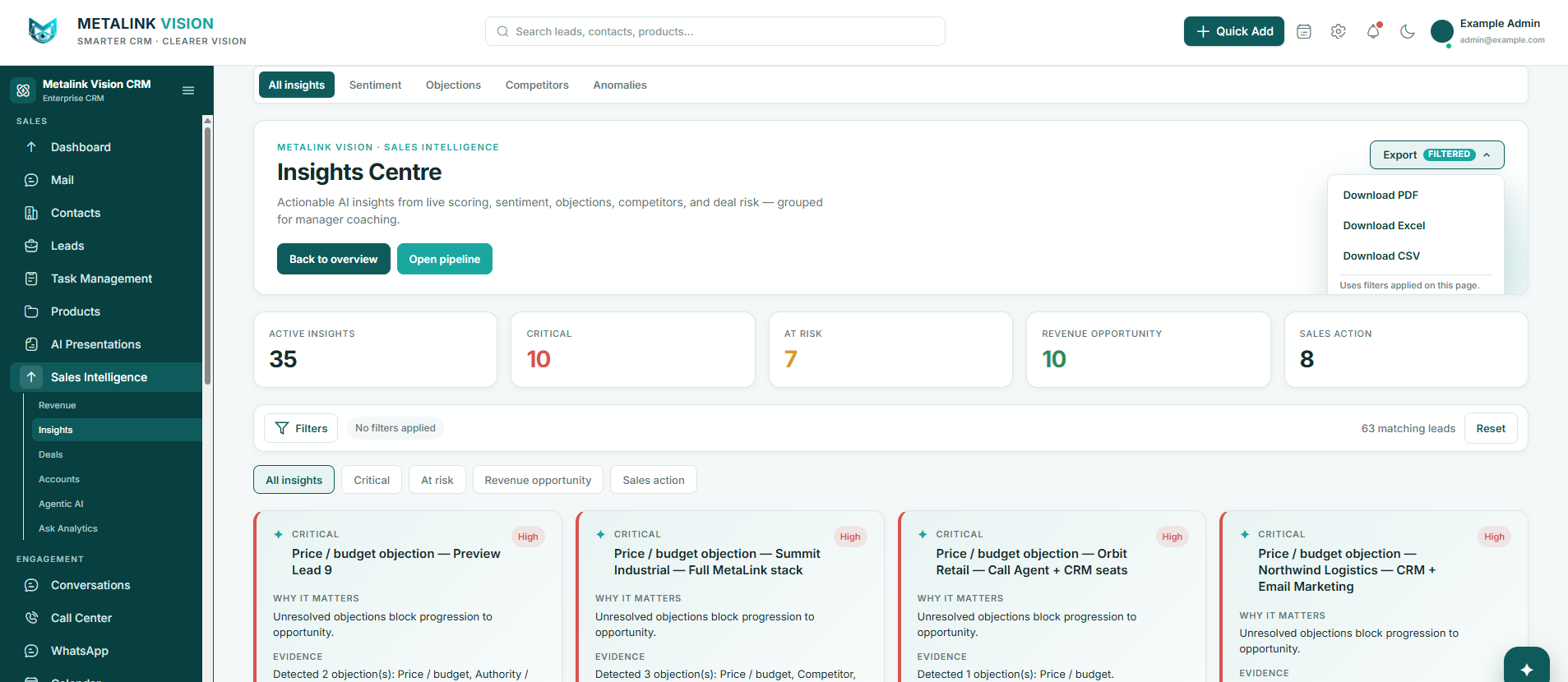Filter insights by Revenue opportunity chip

pos(538,480)
